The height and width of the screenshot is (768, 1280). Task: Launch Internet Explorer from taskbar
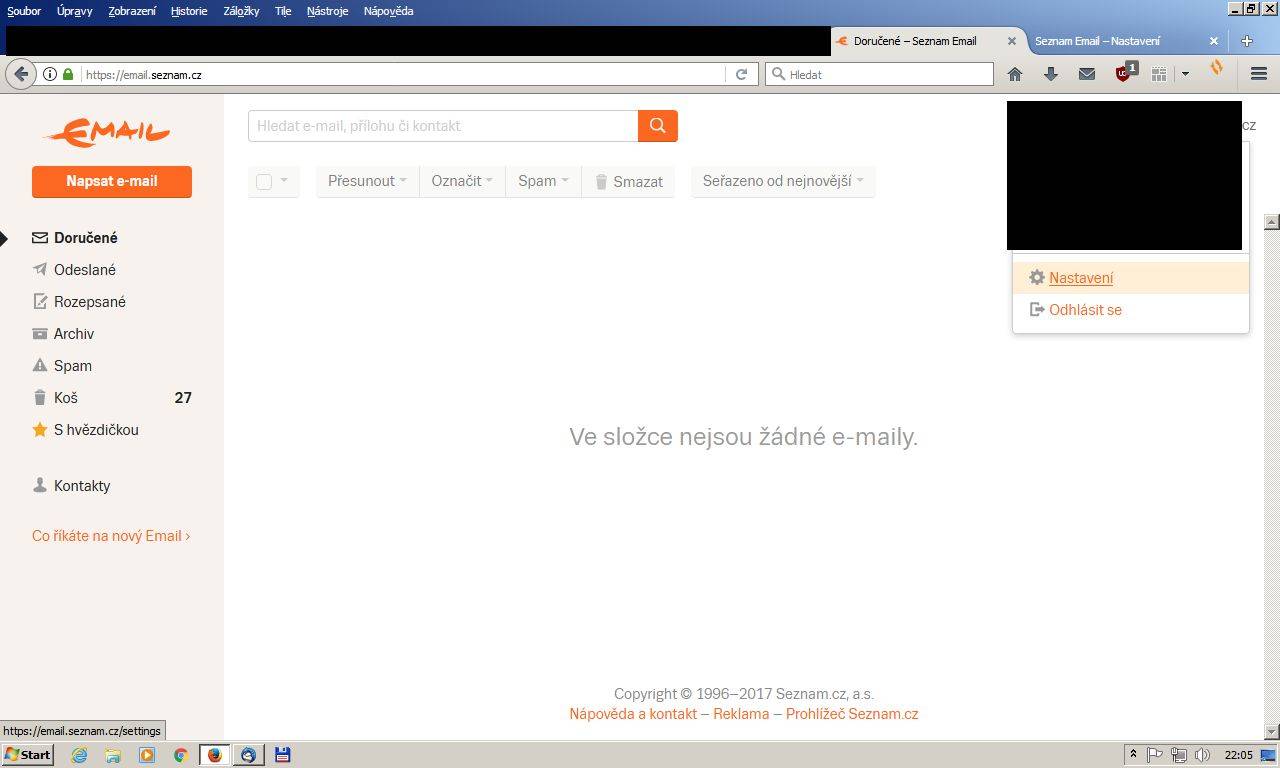(80, 755)
